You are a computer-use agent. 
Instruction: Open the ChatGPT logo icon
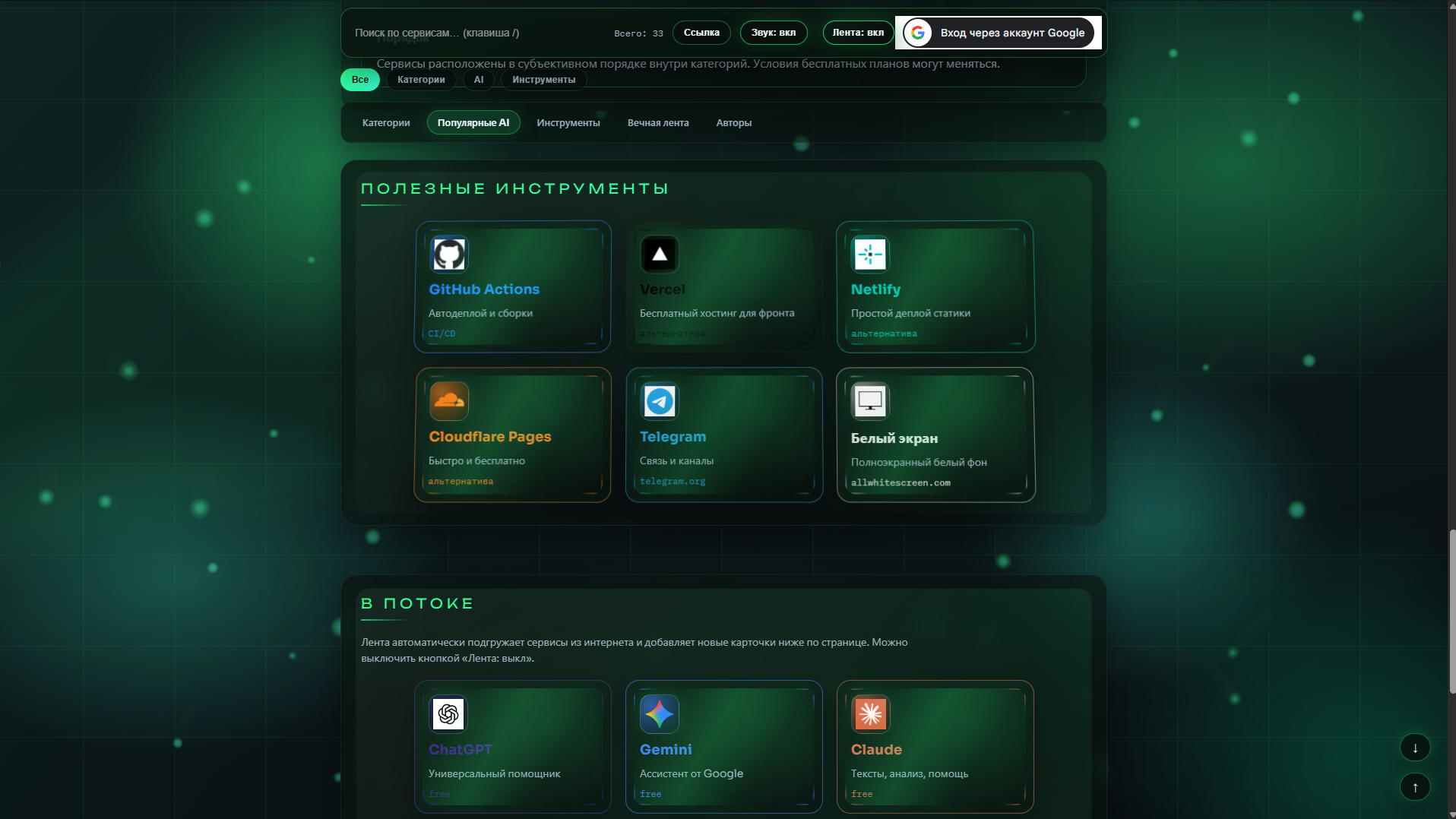[x=449, y=714]
